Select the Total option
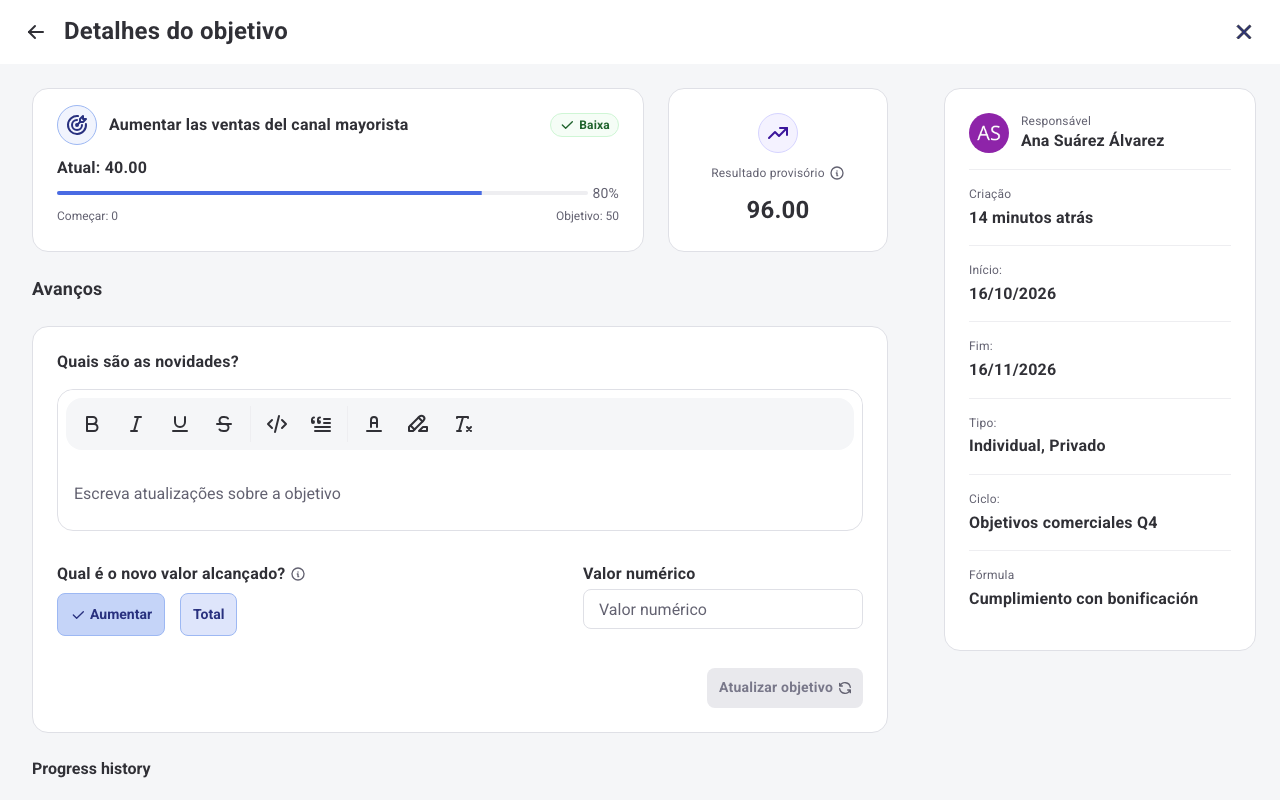 (x=208, y=614)
